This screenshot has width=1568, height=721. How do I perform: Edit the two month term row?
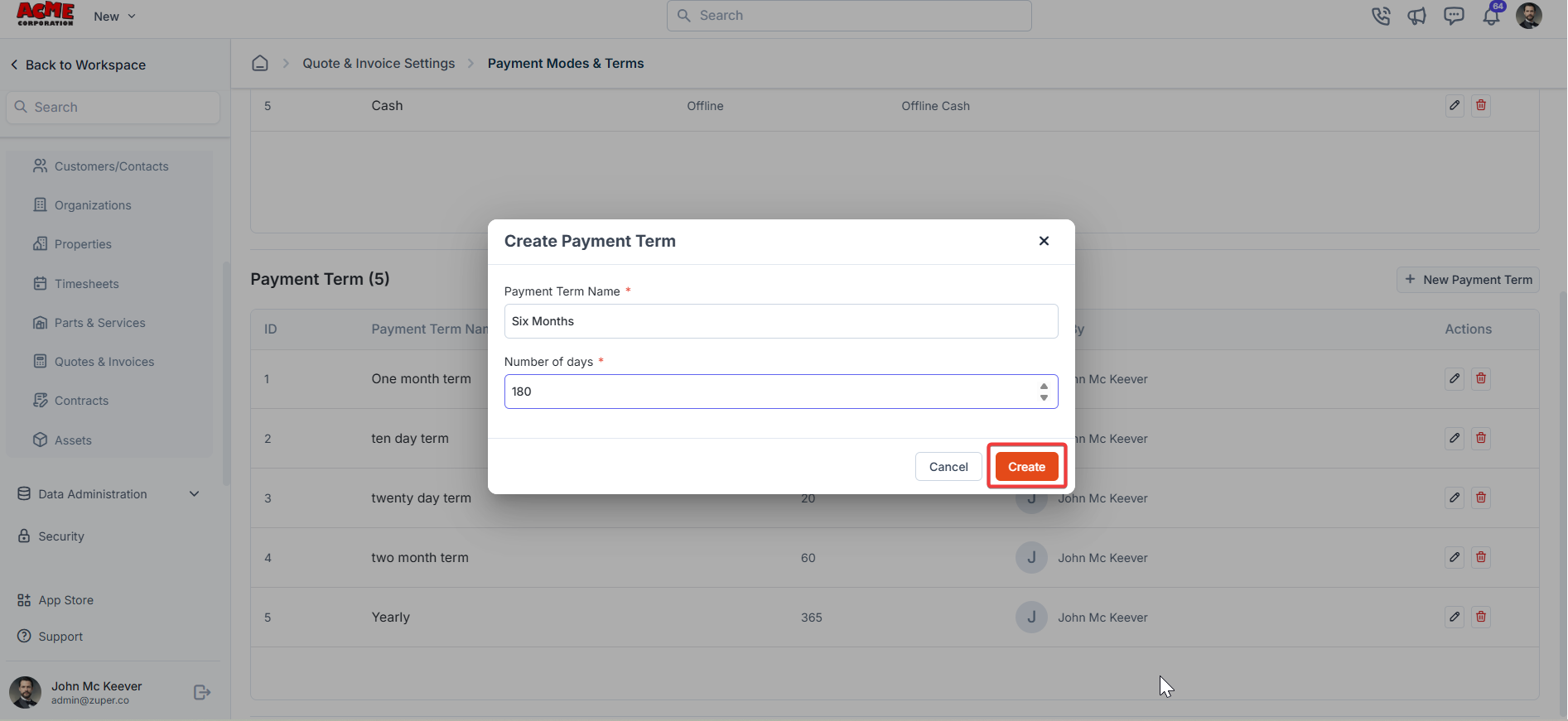point(1455,557)
